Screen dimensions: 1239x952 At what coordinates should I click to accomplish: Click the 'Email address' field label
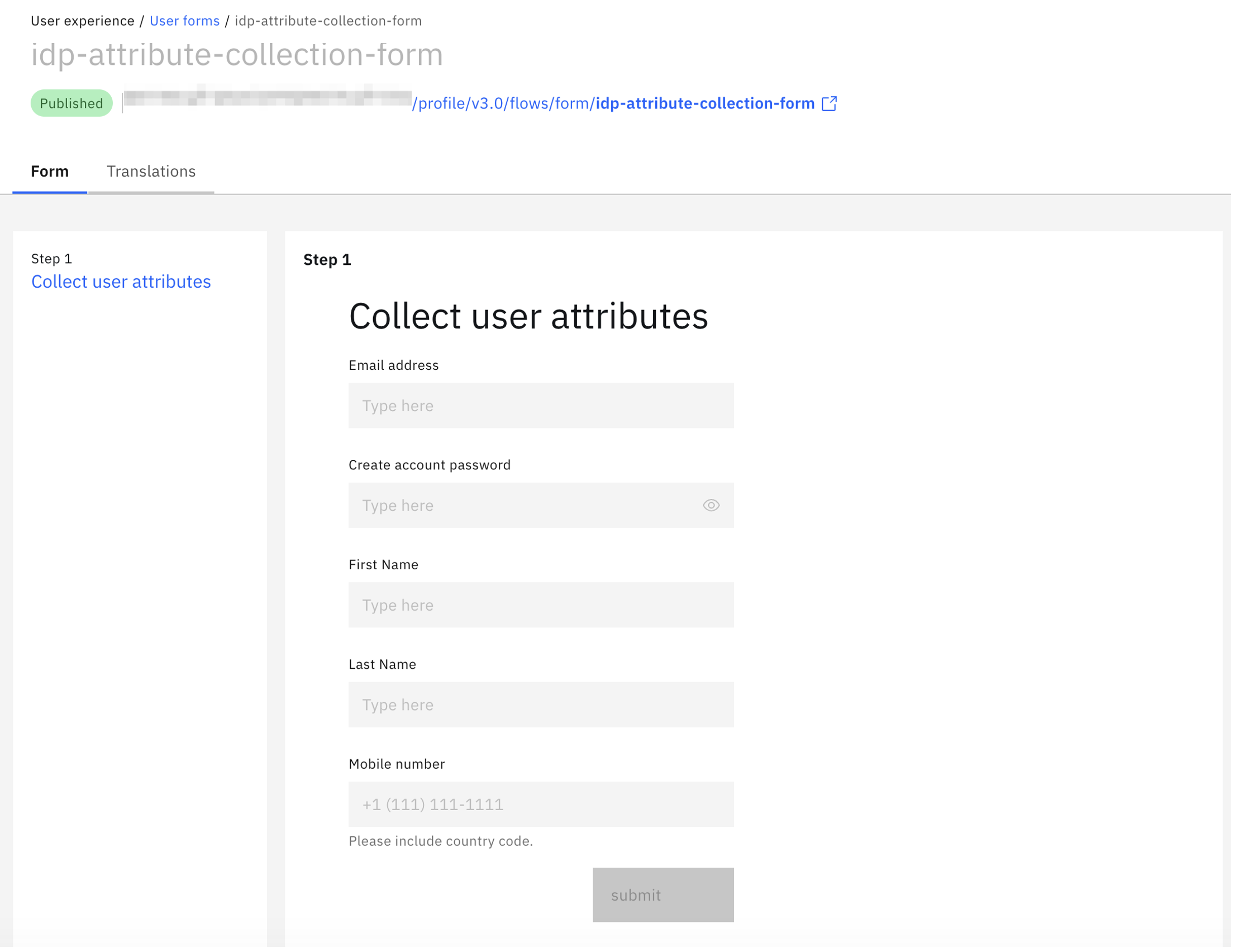point(394,365)
